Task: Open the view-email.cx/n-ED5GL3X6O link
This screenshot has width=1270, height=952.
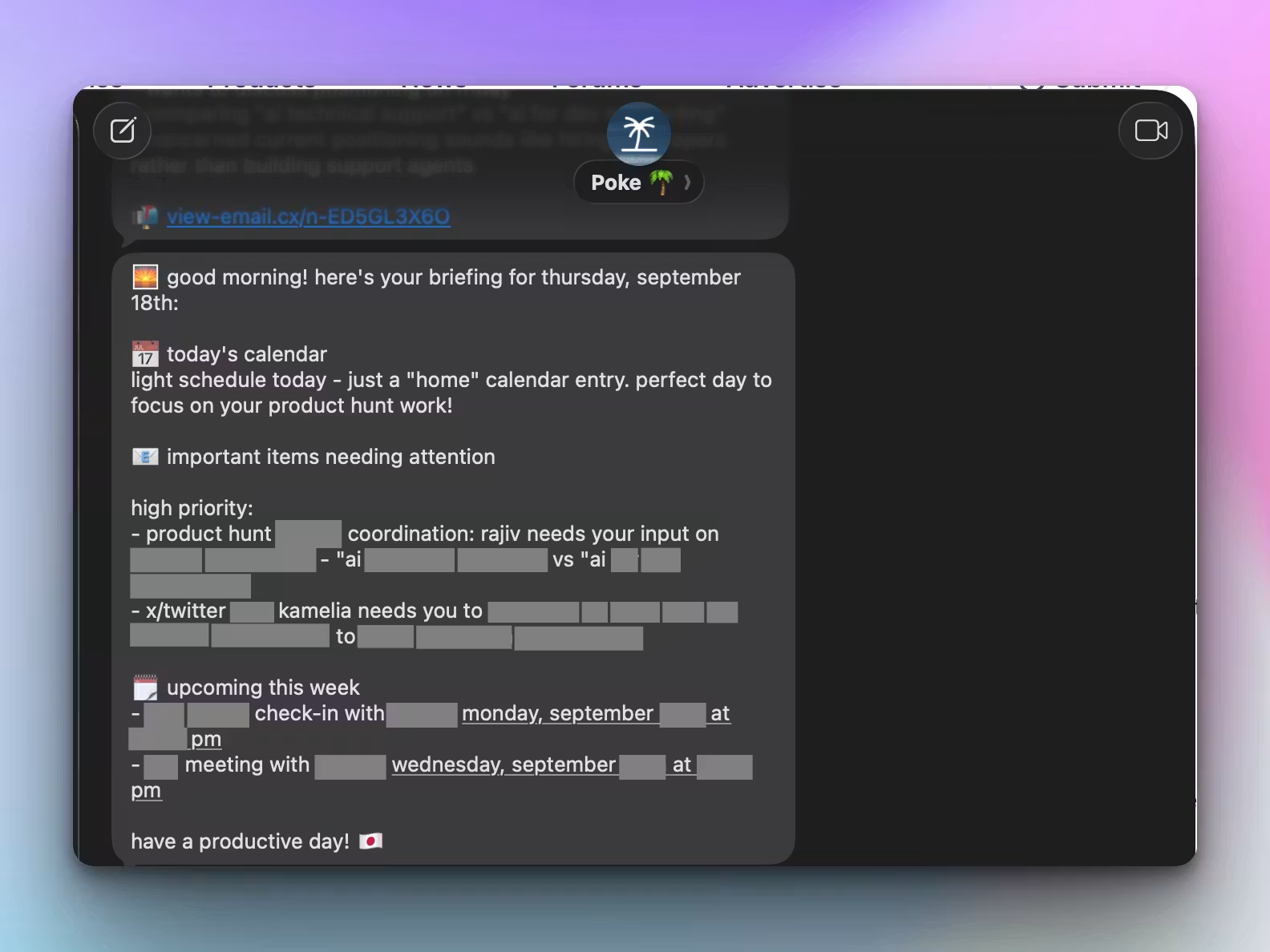Action: [309, 216]
